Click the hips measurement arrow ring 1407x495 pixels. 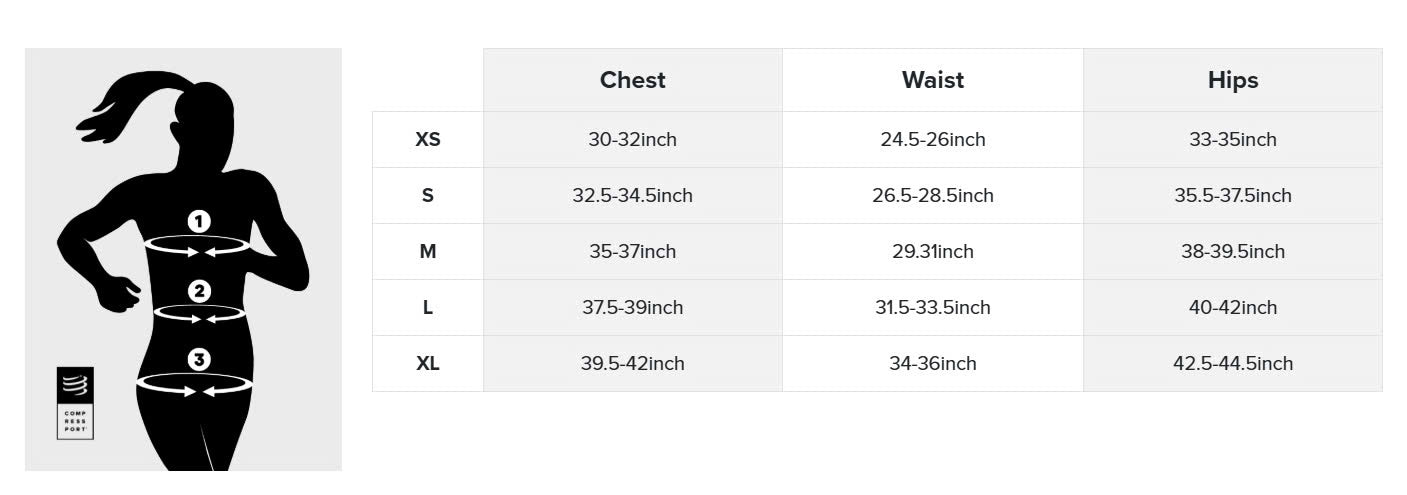(x=195, y=384)
